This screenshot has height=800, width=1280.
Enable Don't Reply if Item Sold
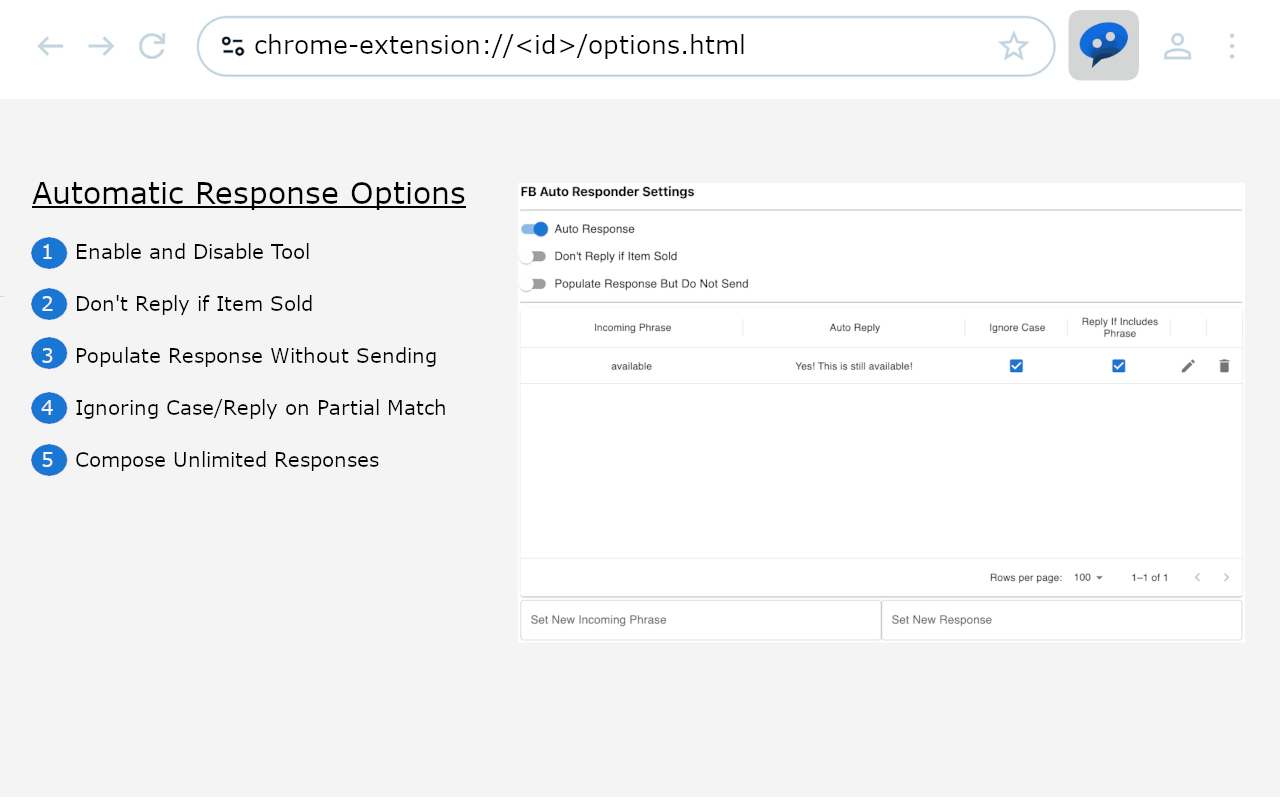point(534,256)
